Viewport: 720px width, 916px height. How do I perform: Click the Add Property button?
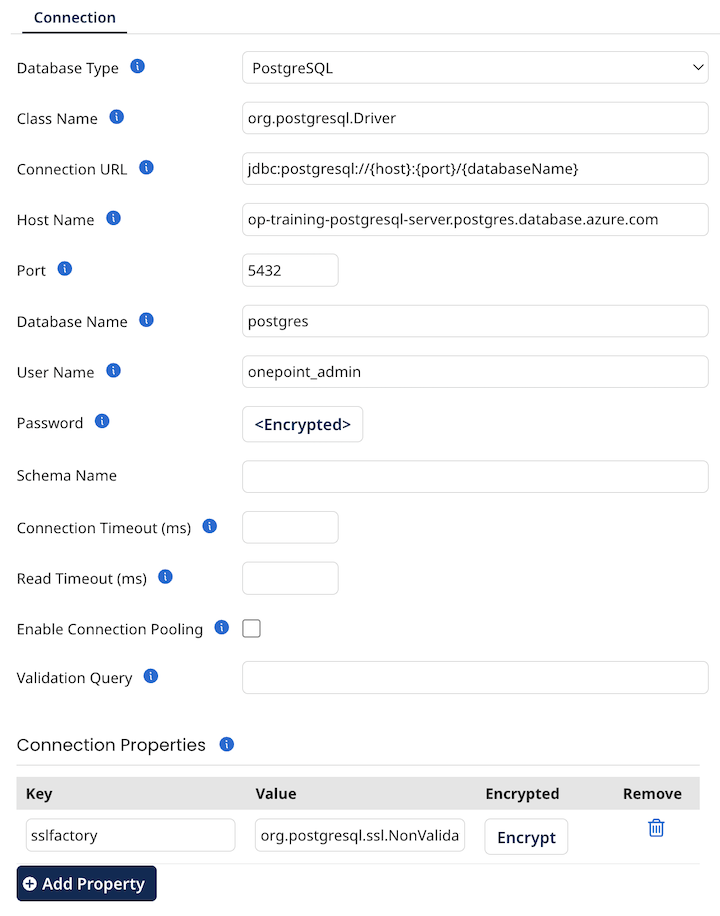[x=86, y=883]
